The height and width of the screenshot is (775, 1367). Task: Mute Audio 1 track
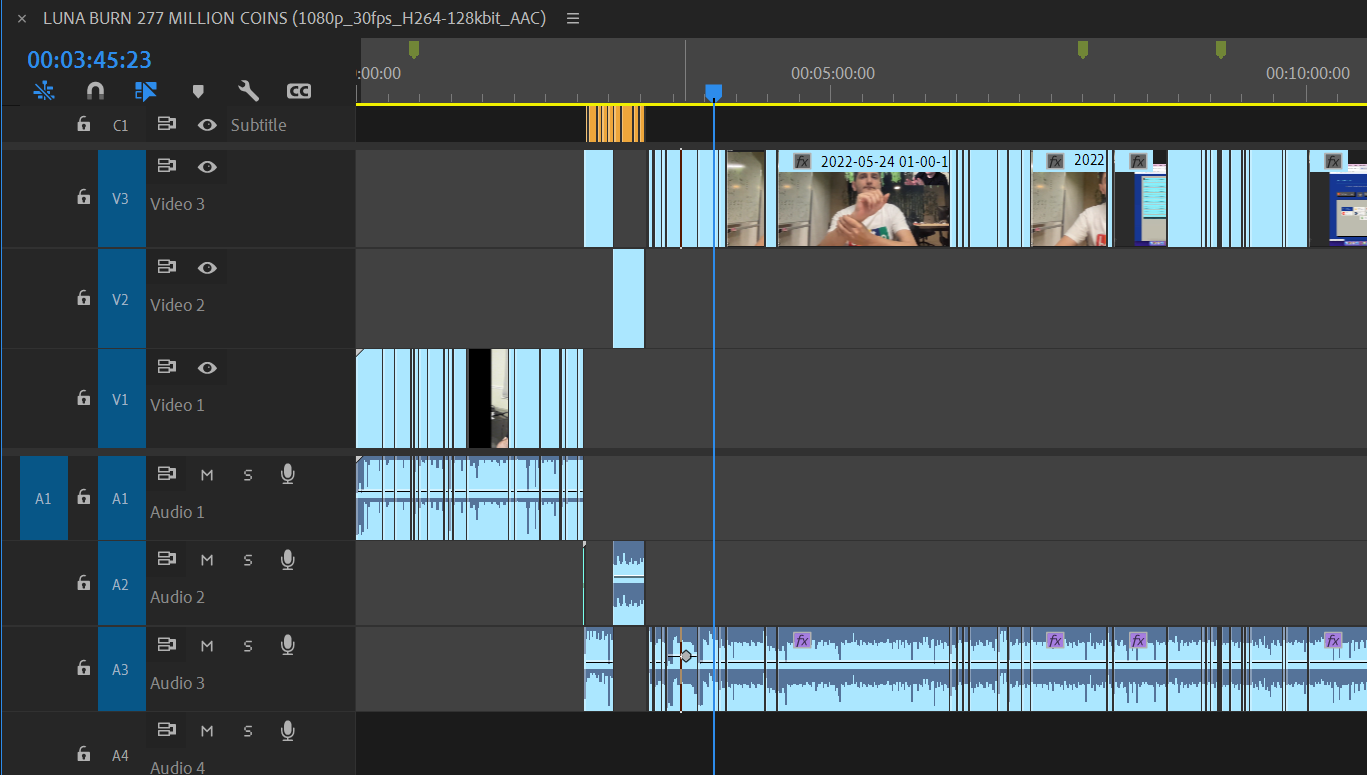(207, 475)
